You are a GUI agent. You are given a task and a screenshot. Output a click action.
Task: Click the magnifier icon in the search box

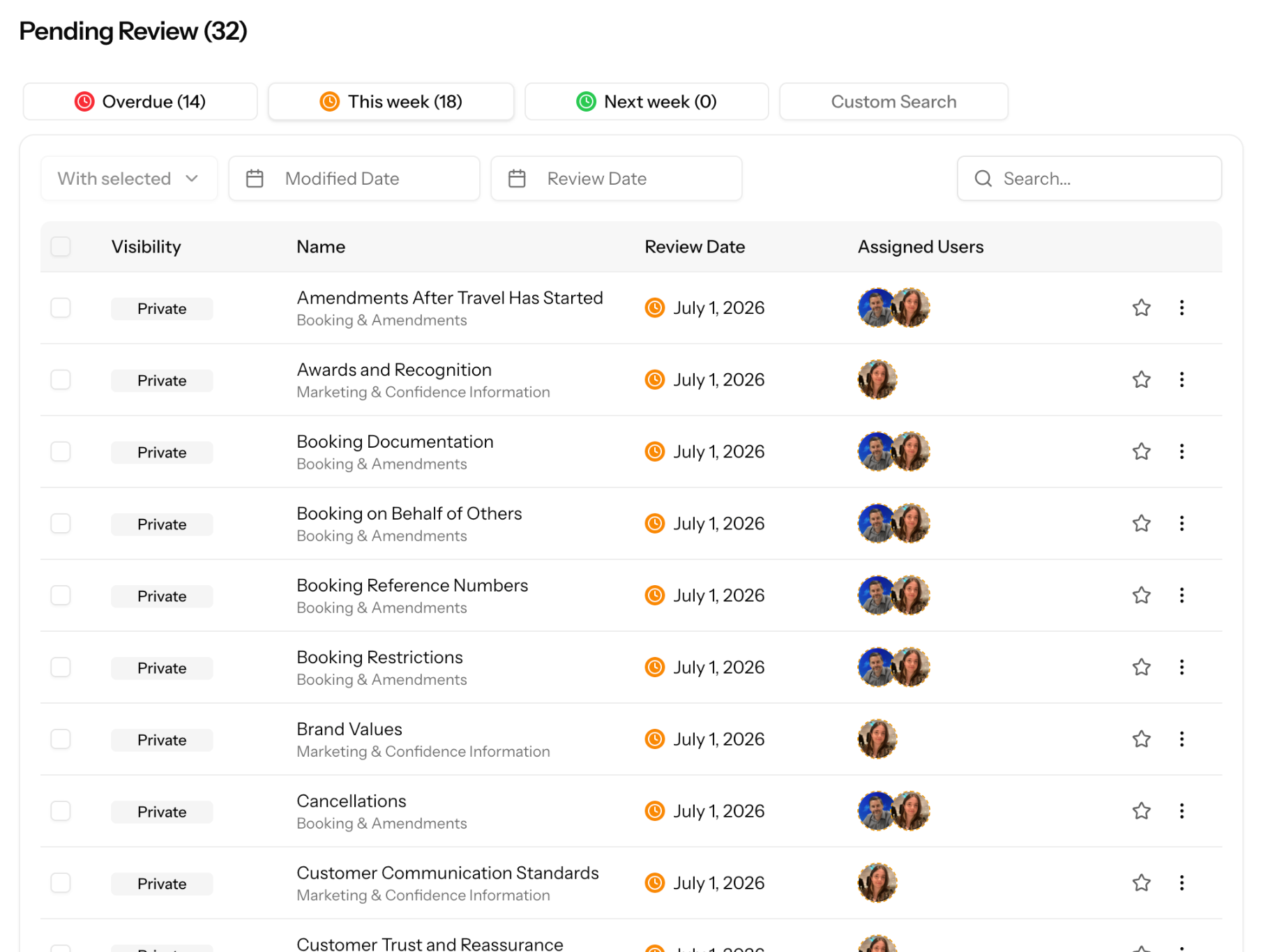click(983, 179)
